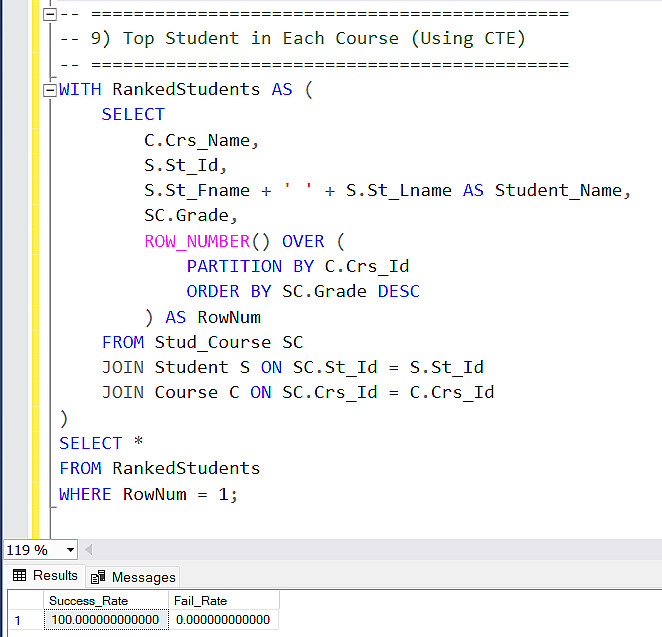Open the 119 % zoom dropdown

[70, 550]
